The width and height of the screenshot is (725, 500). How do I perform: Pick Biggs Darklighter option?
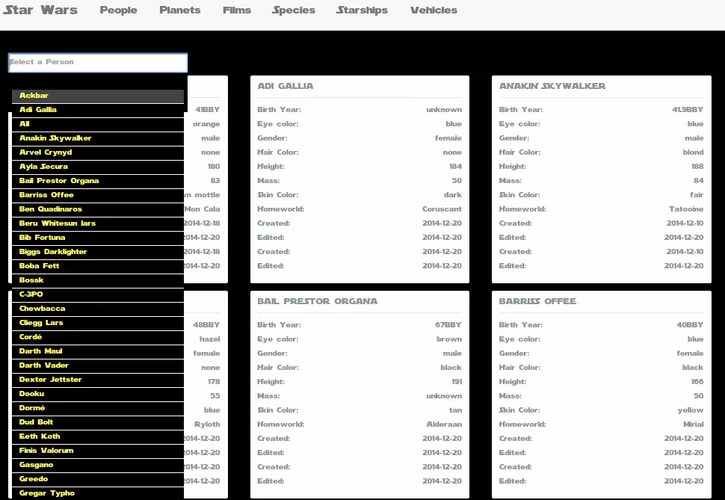tap(98, 252)
